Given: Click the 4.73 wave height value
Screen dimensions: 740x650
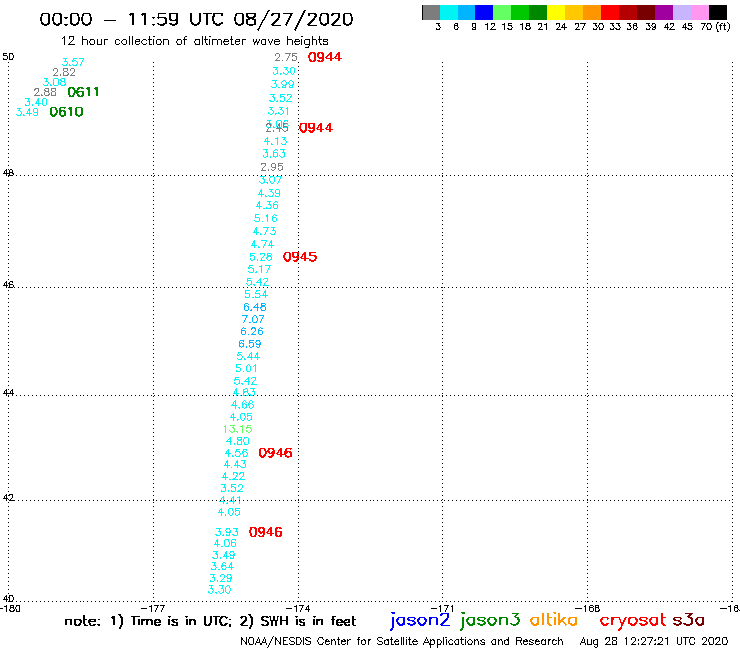Looking at the screenshot, I should point(264,231).
